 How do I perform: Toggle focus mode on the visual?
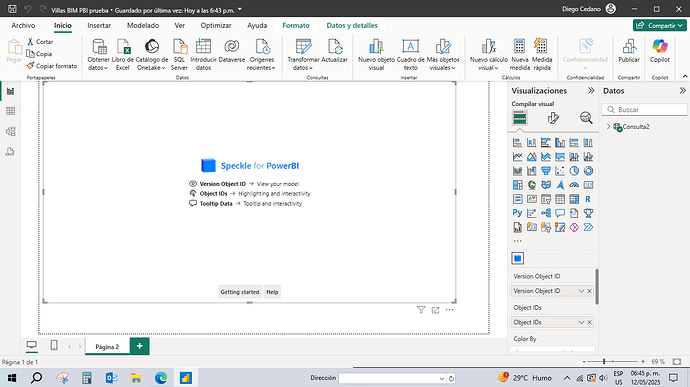pyautogui.click(x=435, y=310)
